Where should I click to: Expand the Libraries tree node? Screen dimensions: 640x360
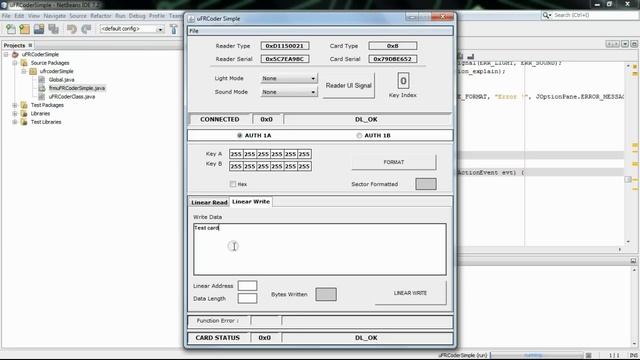15,113
